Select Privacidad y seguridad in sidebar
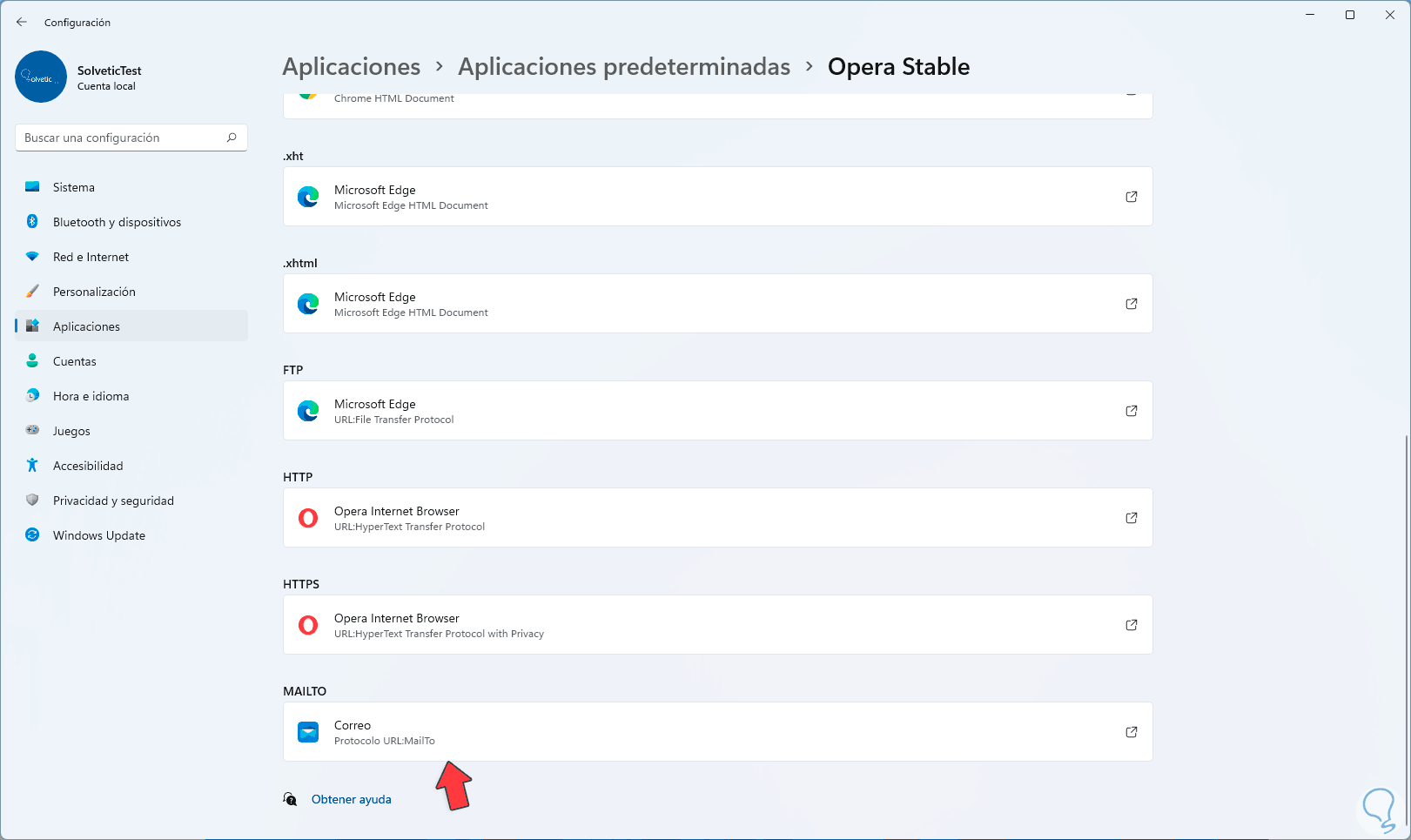This screenshot has height=840, width=1411. coord(113,501)
